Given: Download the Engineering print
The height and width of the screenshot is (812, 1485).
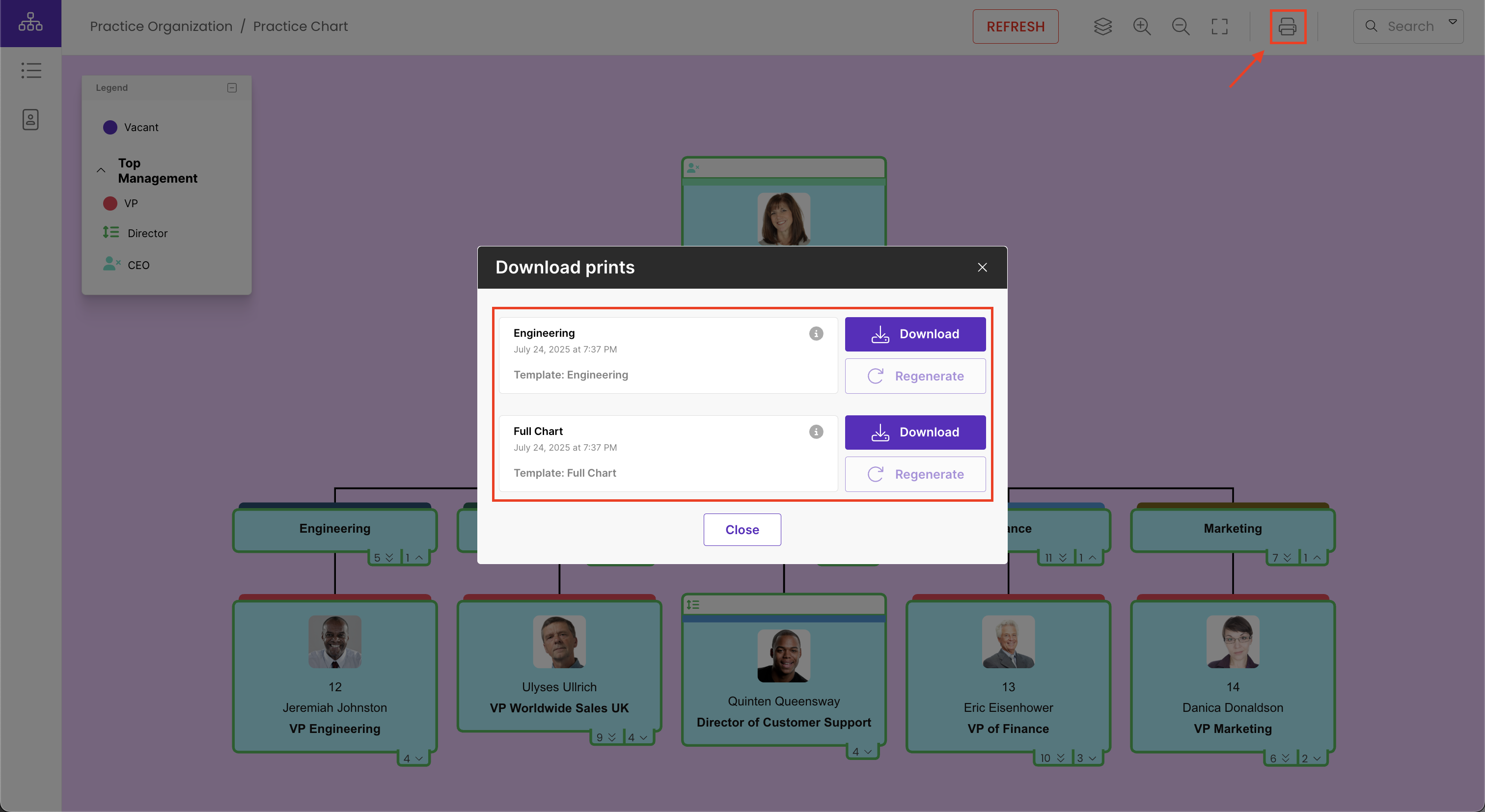Looking at the screenshot, I should pyautogui.click(x=915, y=334).
